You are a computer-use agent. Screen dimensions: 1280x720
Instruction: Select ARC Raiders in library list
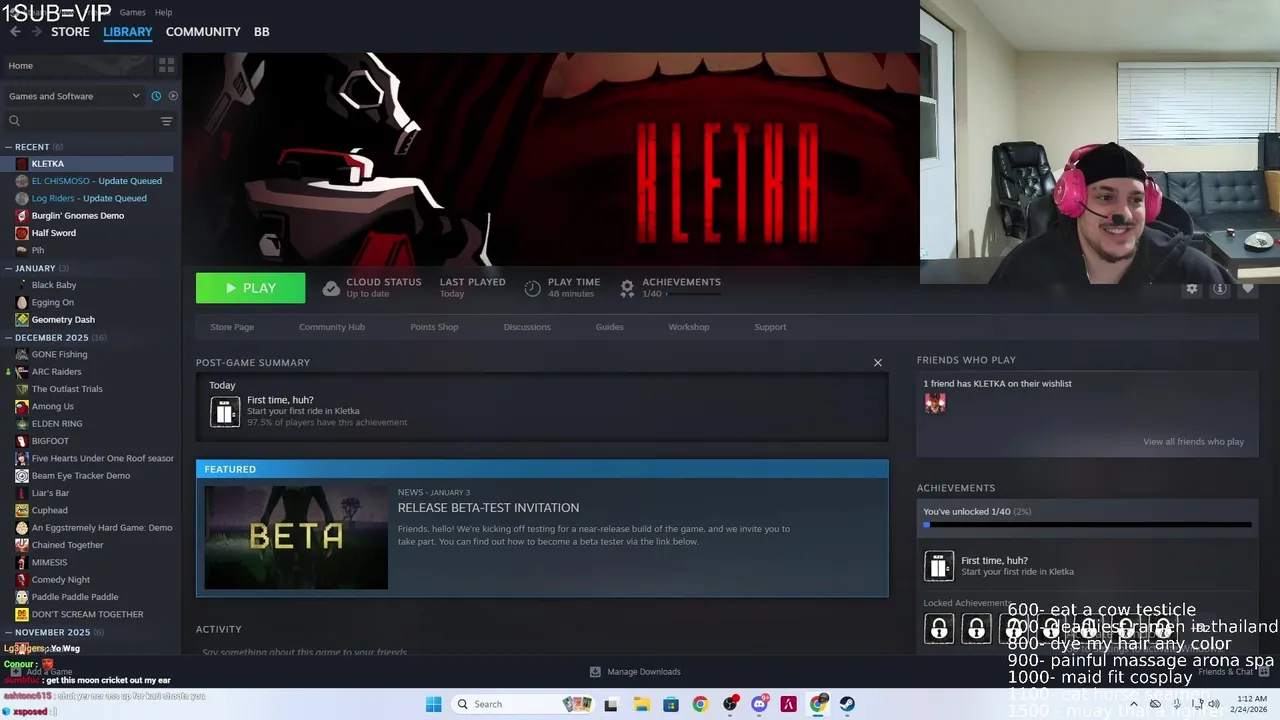56,372
